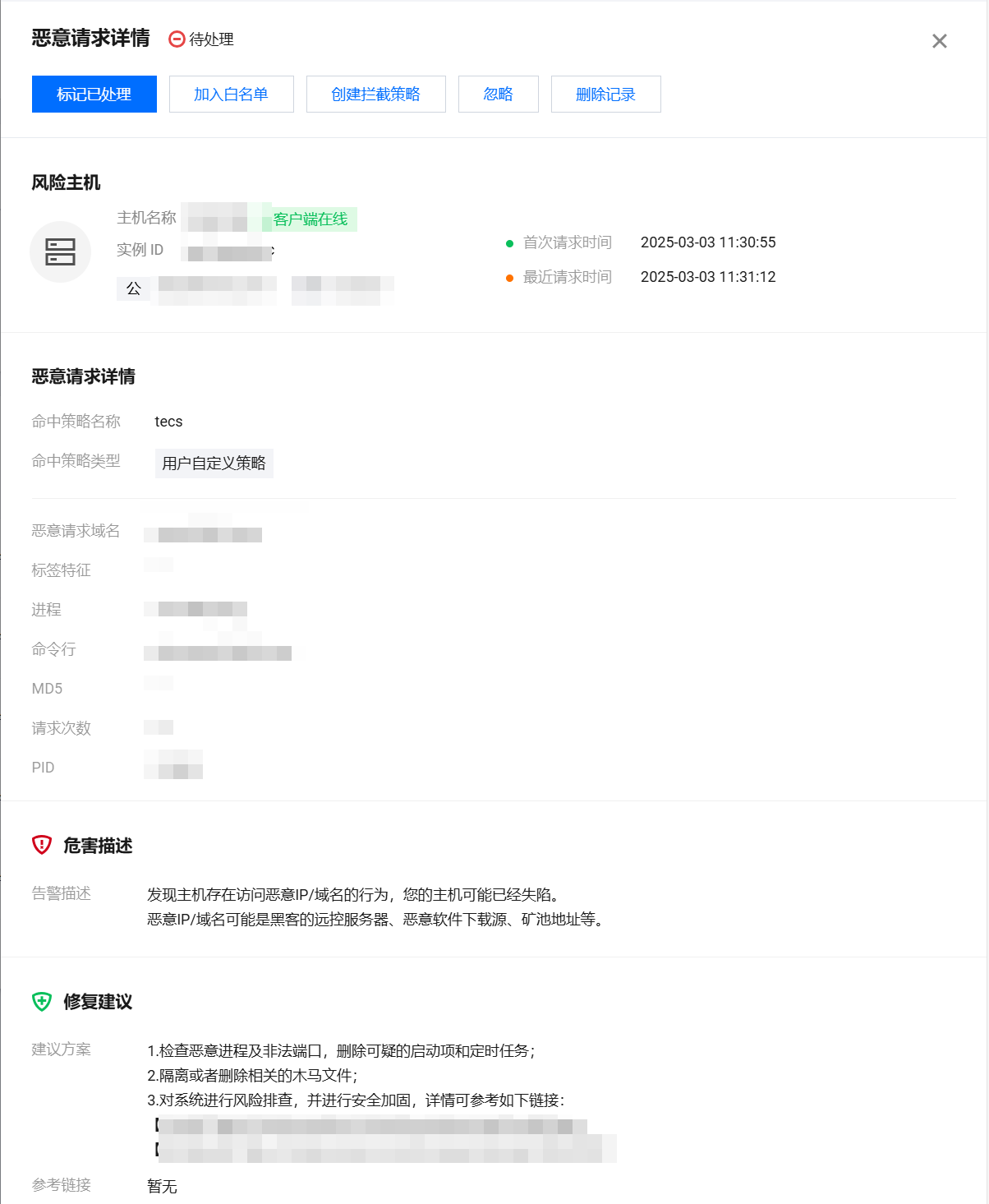Click the 标记已处理 button
This screenshot has height=1204, width=989.
pos(94,95)
